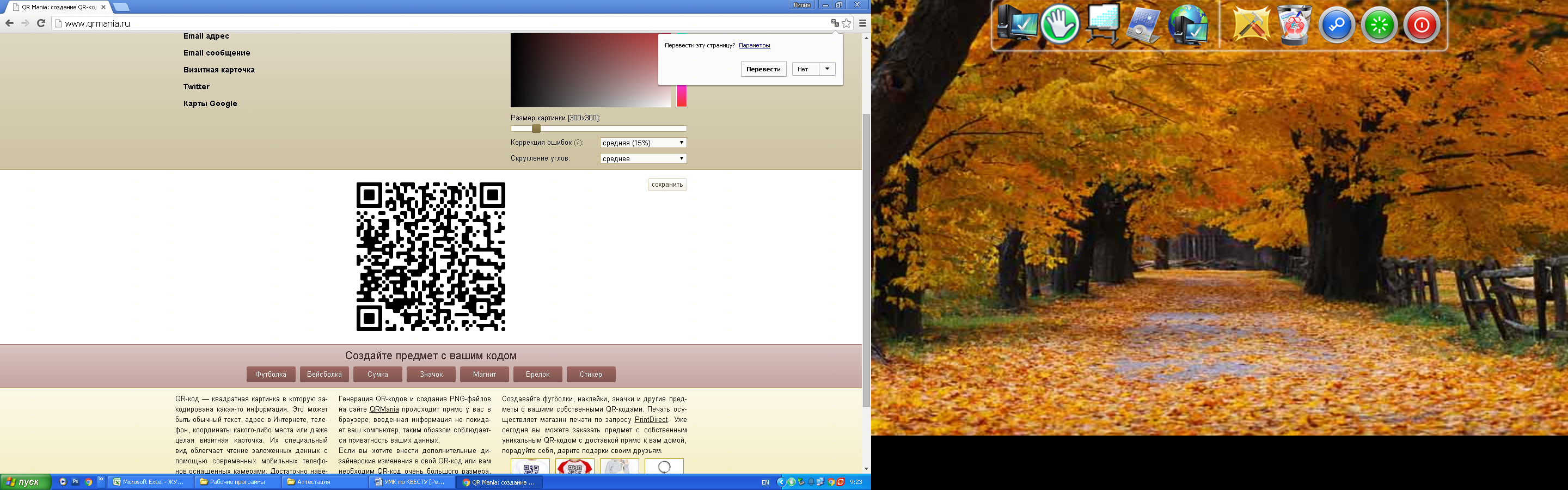Open the PrintDirect link

tap(651, 419)
